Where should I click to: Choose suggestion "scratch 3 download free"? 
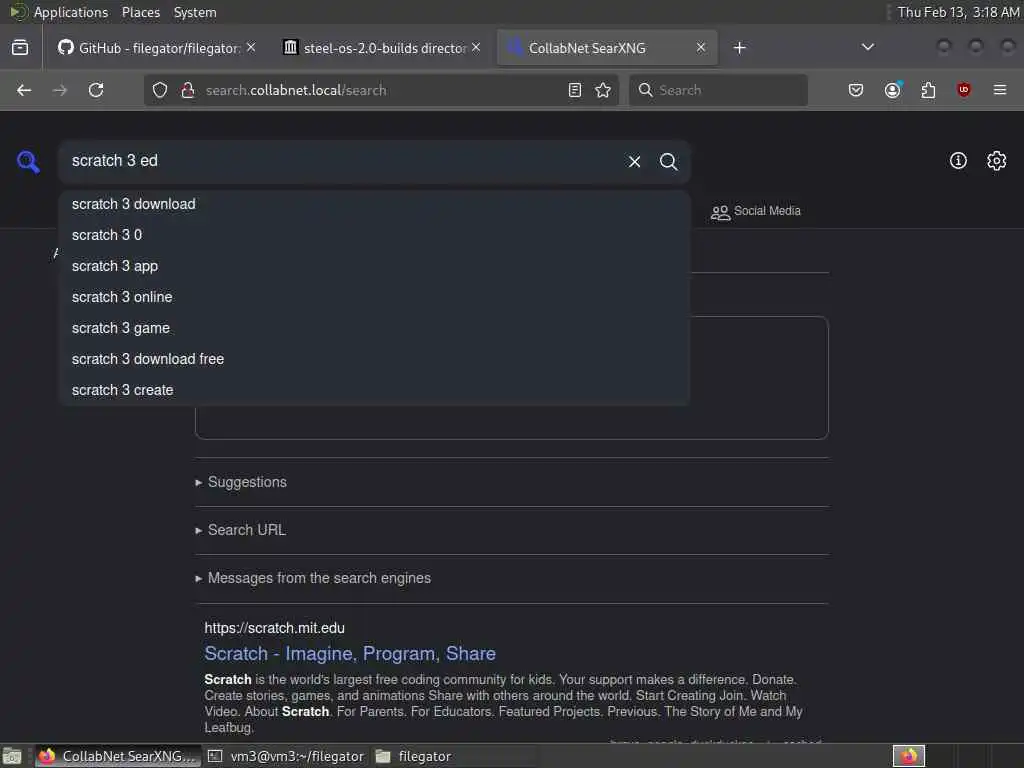[x=374, y=359]
